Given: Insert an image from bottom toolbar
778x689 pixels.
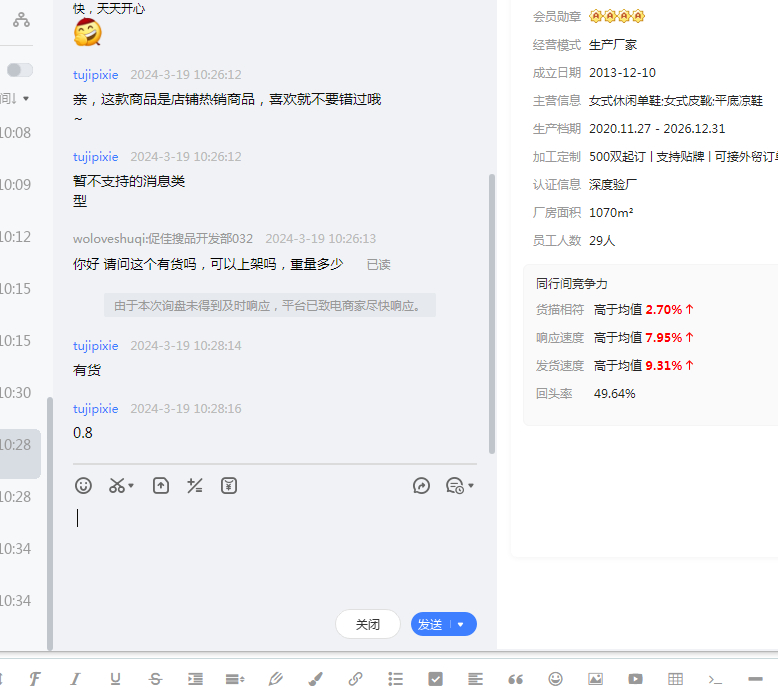Looking at the screenshot, I should [595, 679].
